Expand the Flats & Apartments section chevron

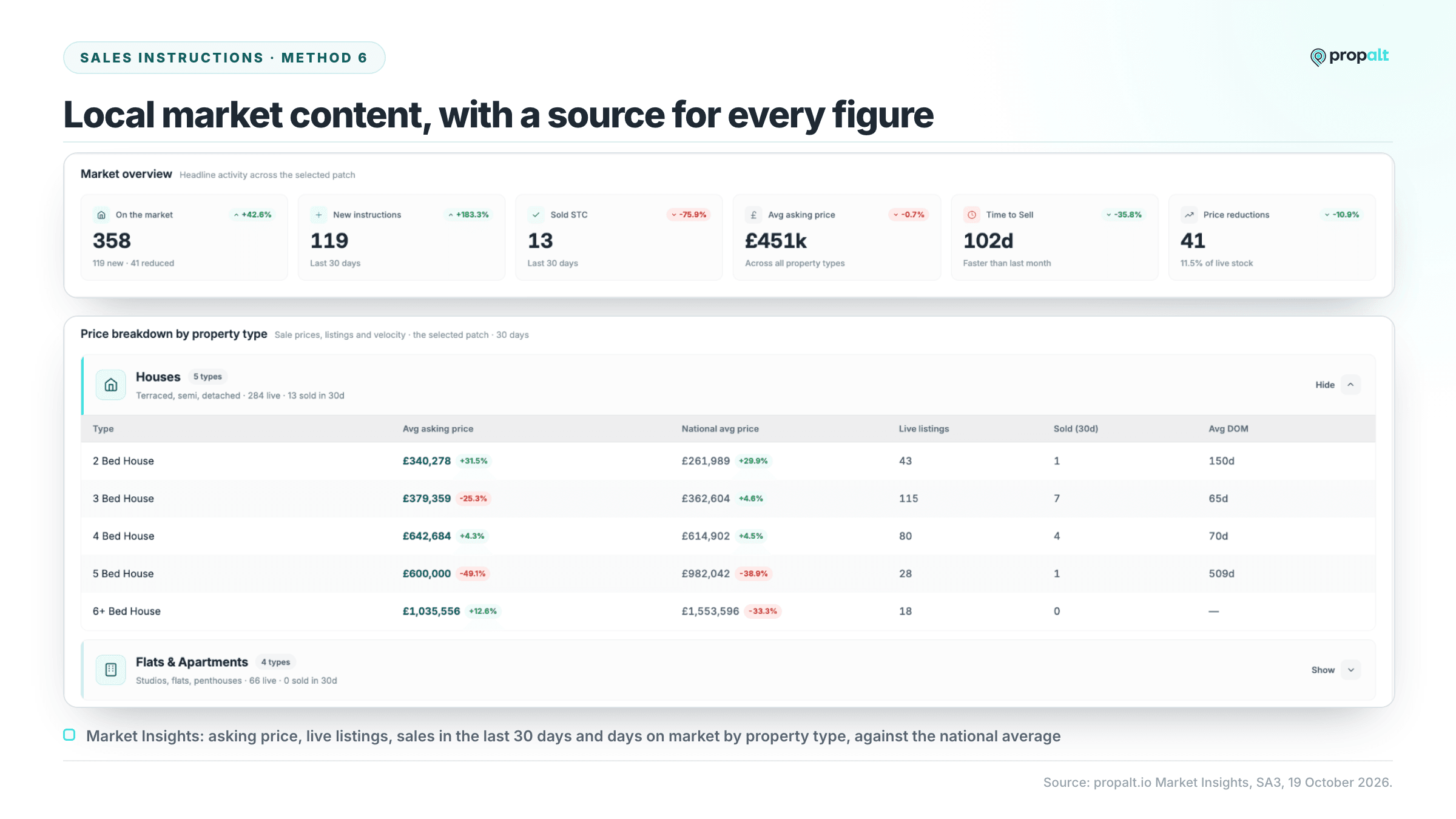tap(1351, 670)
